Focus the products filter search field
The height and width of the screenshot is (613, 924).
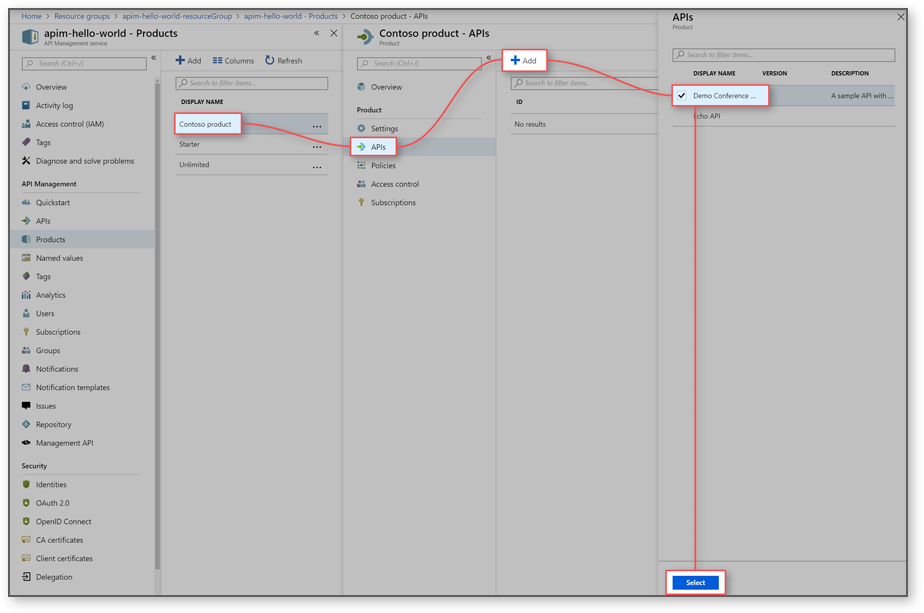tap(252, 83)
